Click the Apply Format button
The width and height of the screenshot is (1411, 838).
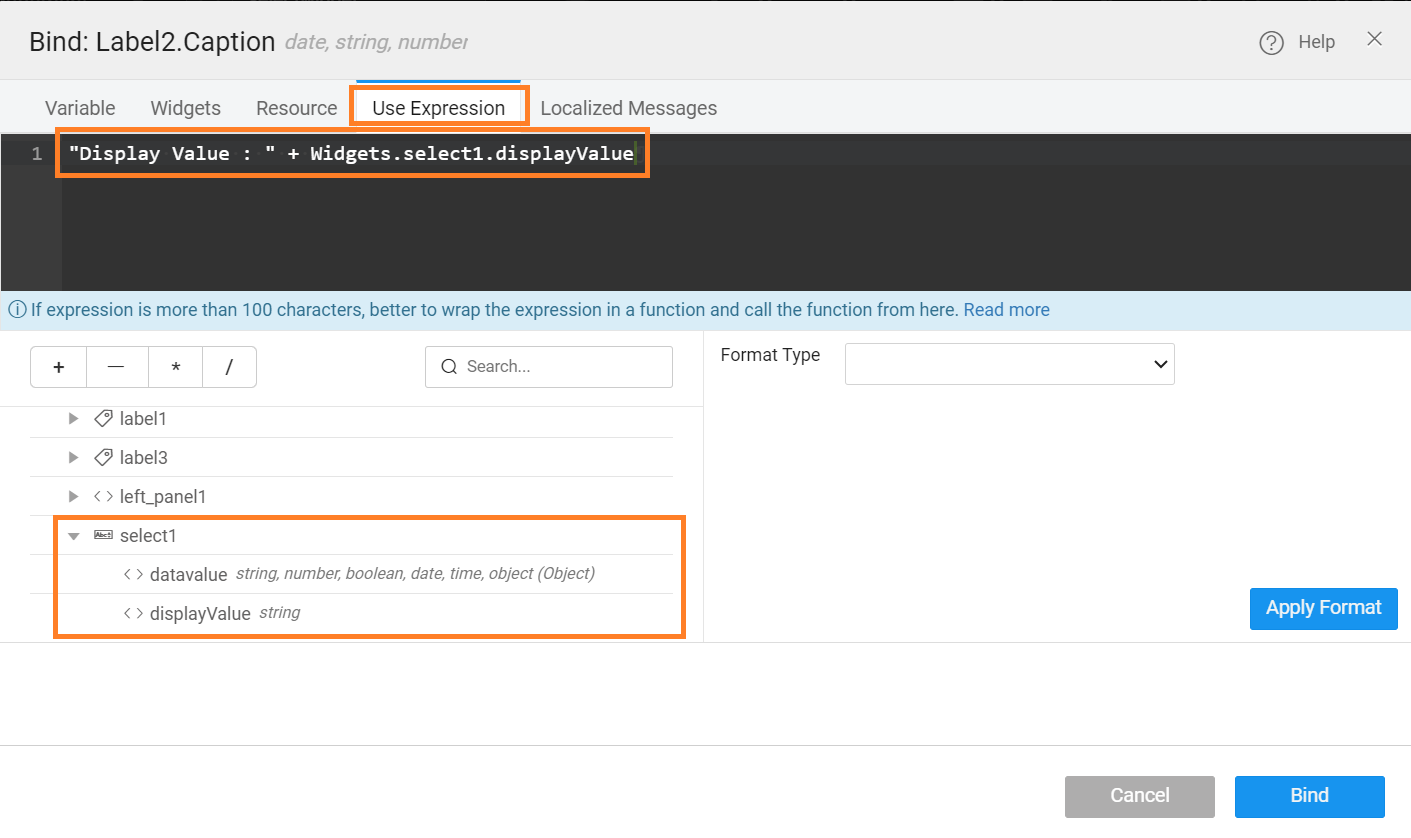coord(1323,608)
